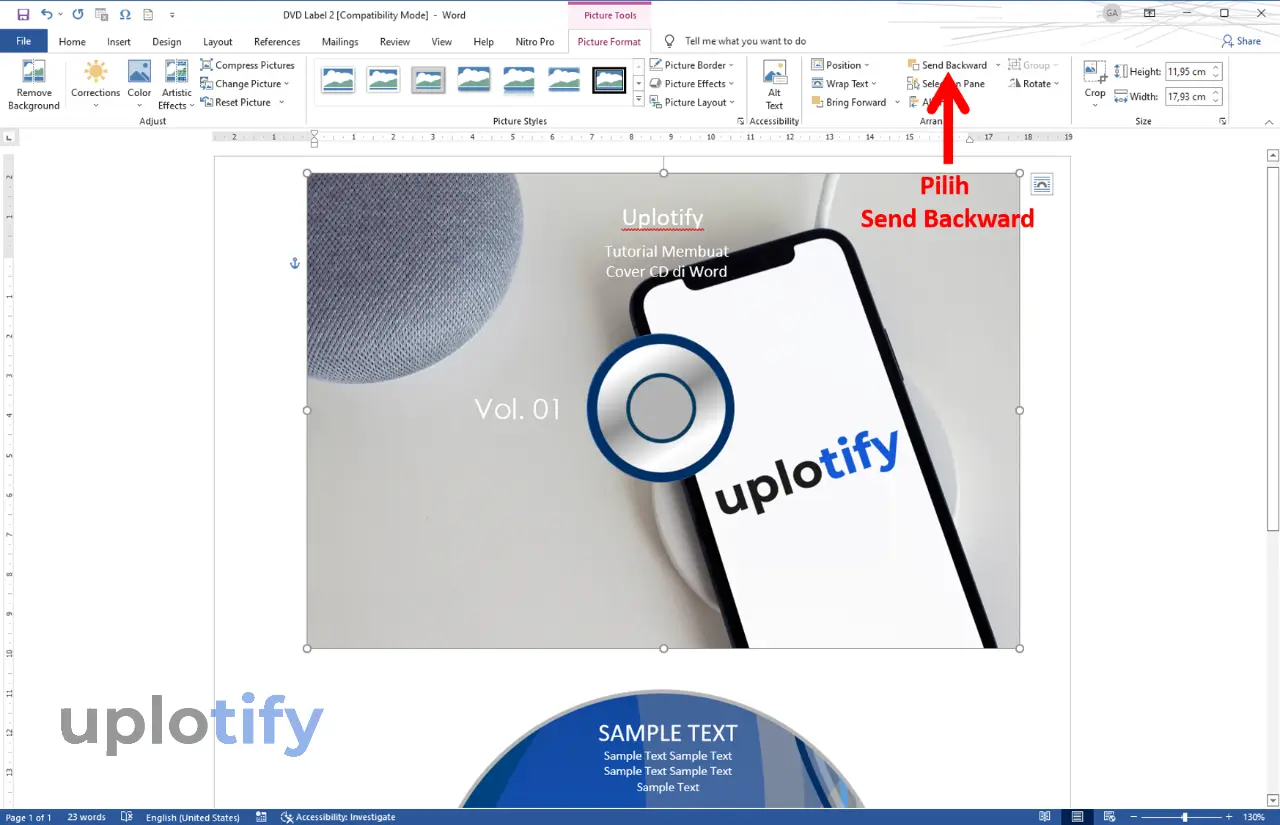Click the 23 words status indicator

(x=86, y=817)
